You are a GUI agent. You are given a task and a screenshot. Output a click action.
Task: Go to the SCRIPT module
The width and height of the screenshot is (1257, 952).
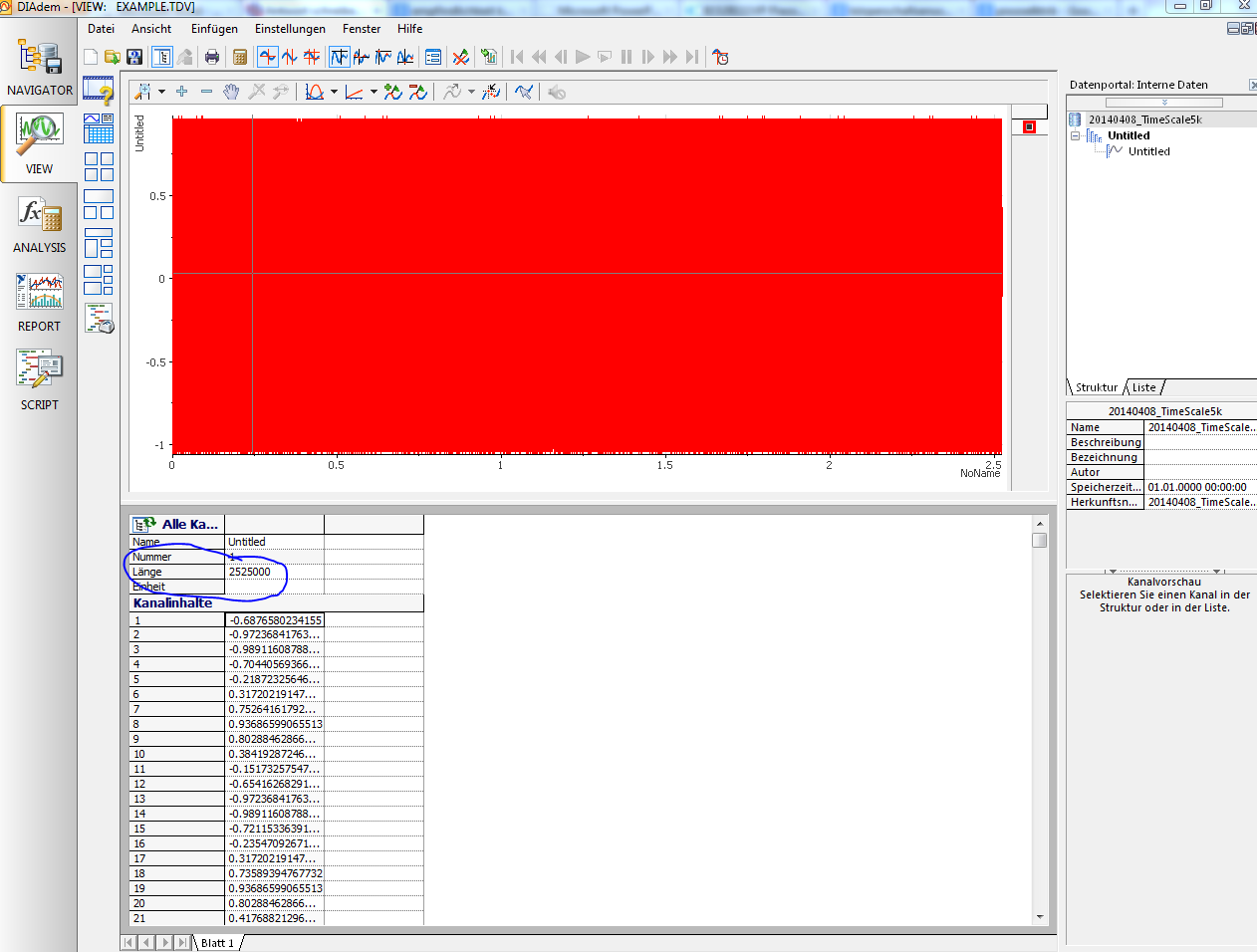click(x=40, y=378)
